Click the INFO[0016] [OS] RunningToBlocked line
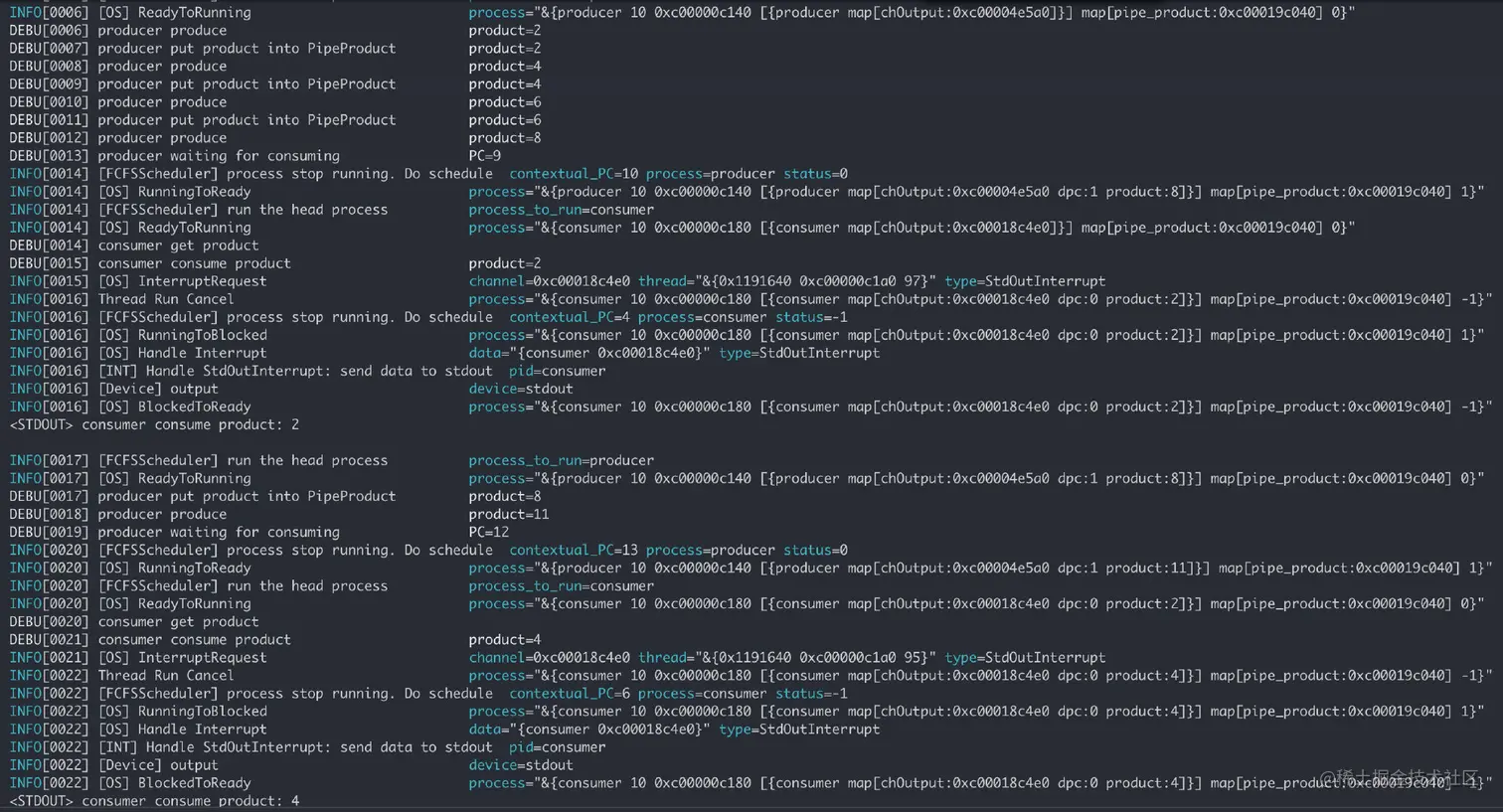Image resolution: width=1503 pixels, height=812 pixels. [747, 334]
